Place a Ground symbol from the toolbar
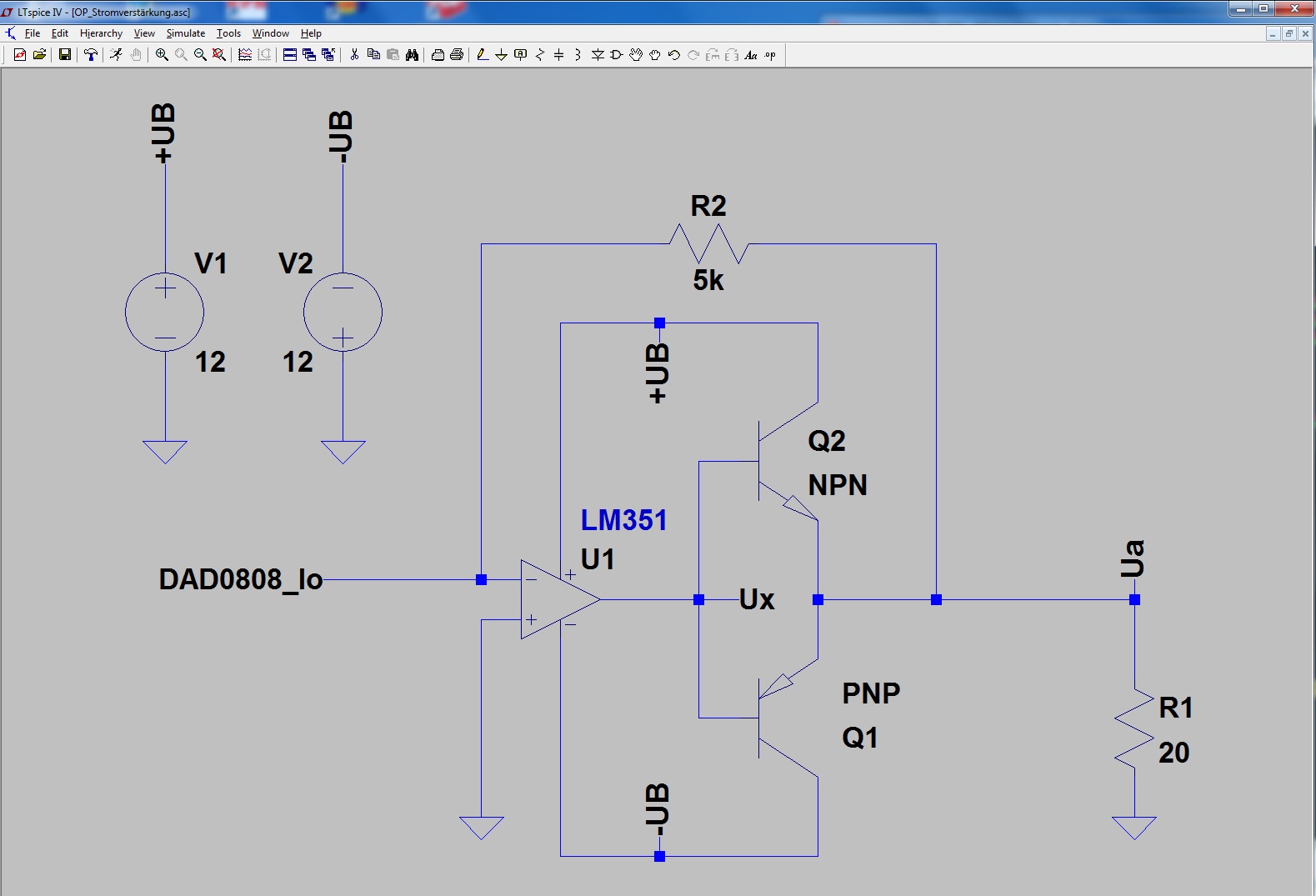The height and width of the screenshot is (896, 1316). click(x=502, y=55)
